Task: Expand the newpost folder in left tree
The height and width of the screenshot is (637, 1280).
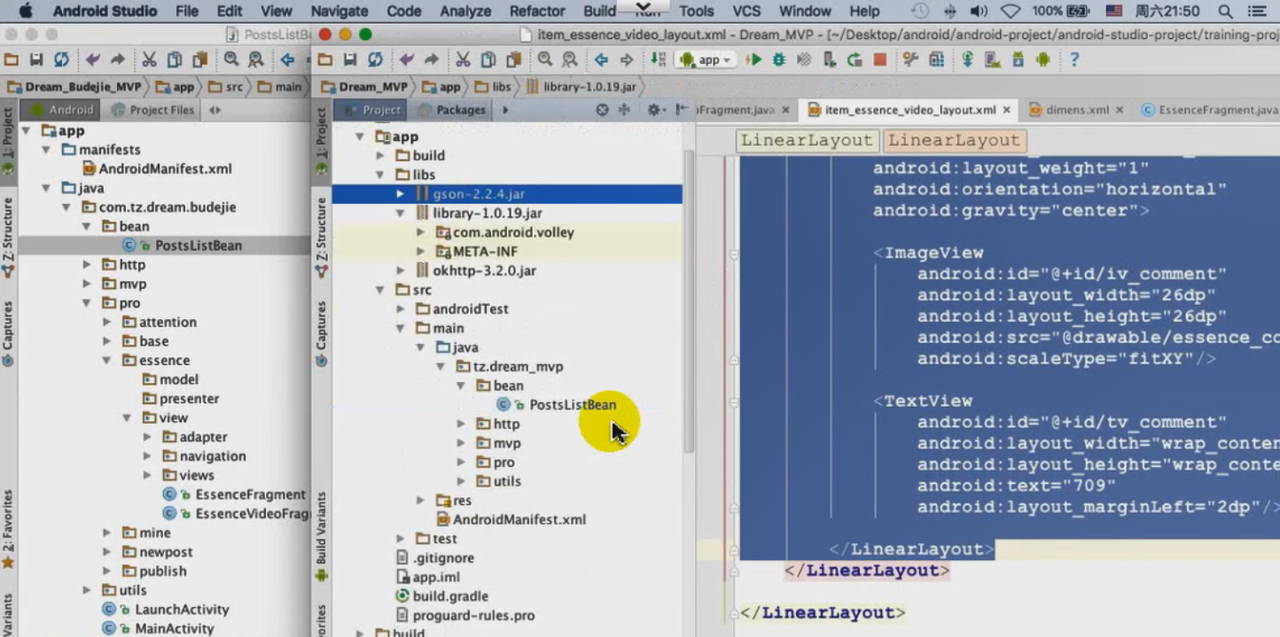Action: coord(107,552)
